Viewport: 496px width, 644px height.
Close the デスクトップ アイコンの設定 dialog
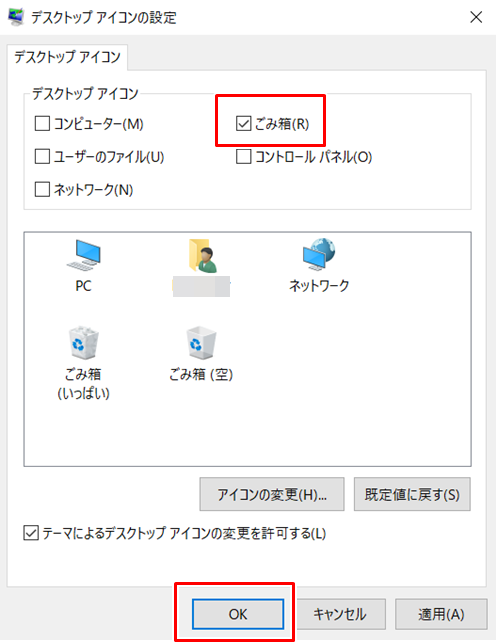476,17
